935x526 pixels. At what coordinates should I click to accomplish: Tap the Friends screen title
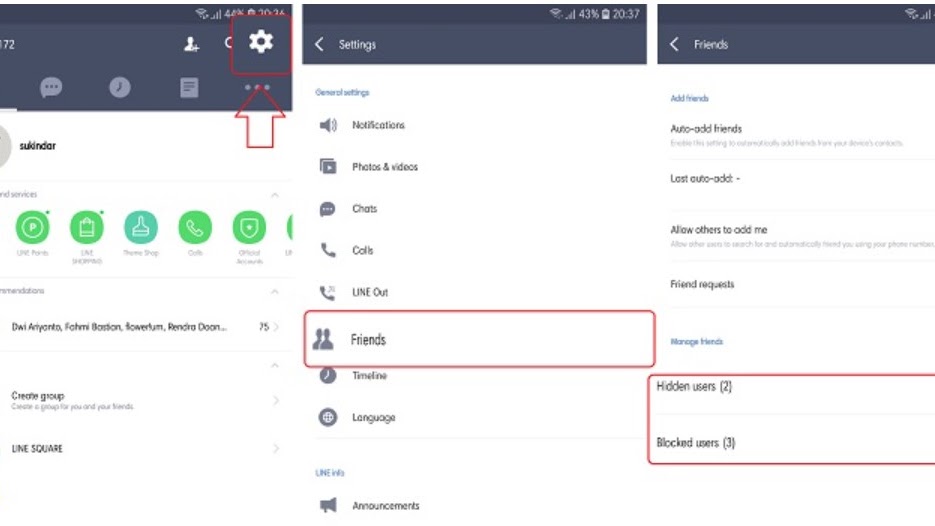tap(711, 44)
